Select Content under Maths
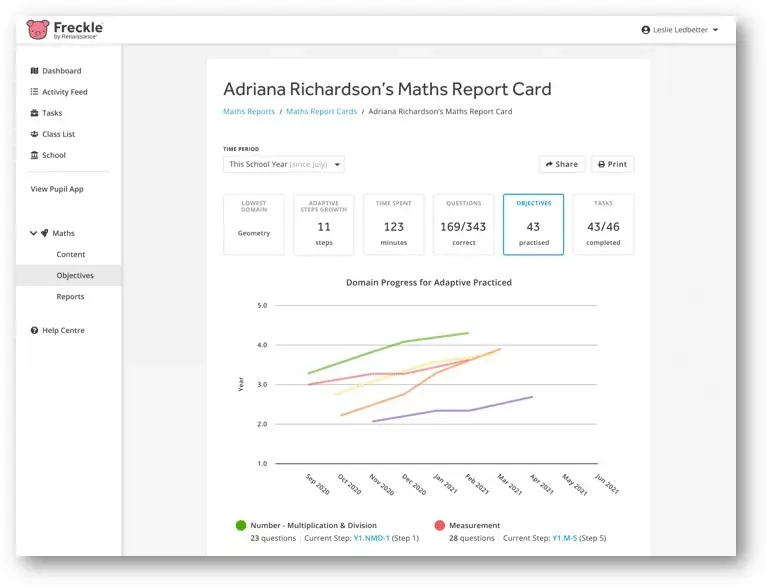This screenshot has width=767, height=587. tap(70, 254)
